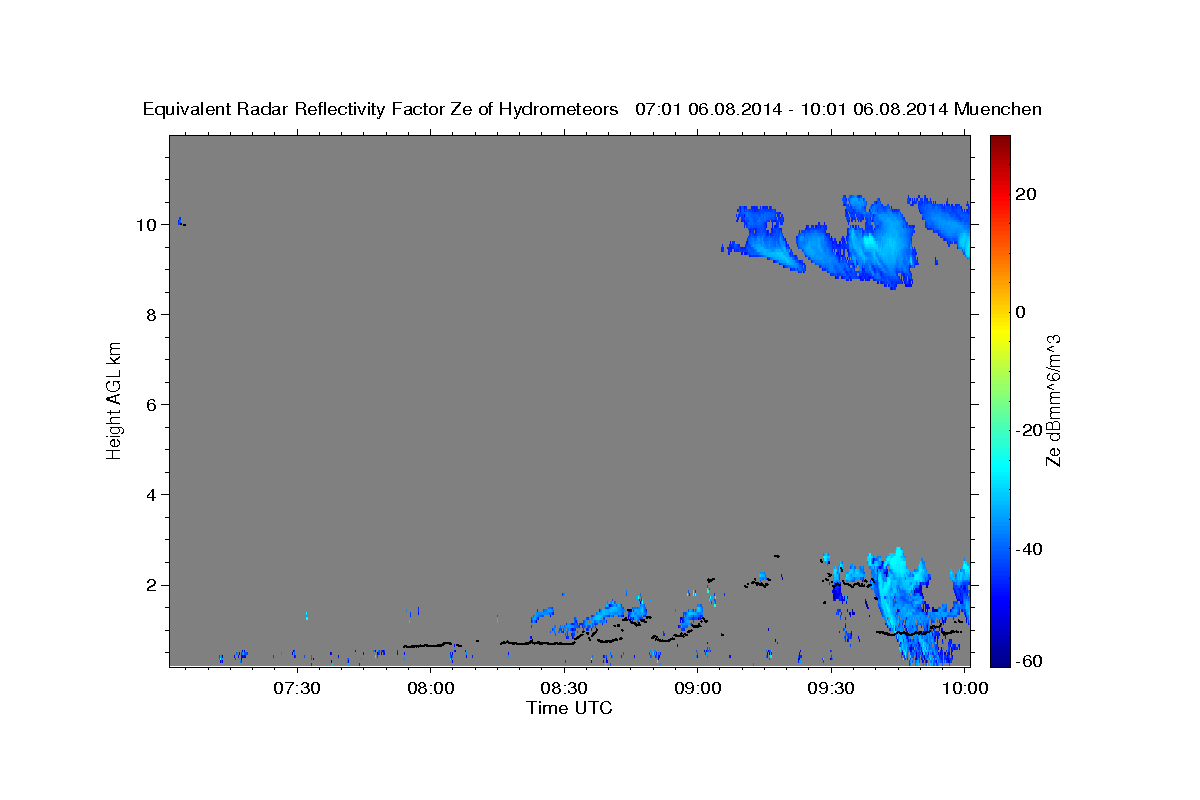Click the height label '4' on y-axis
Screen dimensions: 1200x800
pos(151,495)
